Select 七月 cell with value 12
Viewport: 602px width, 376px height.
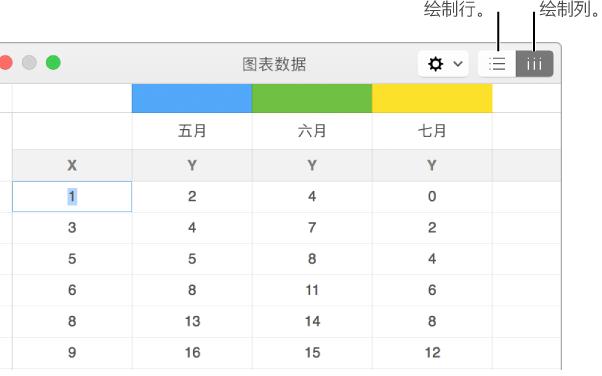click(432, 353)
